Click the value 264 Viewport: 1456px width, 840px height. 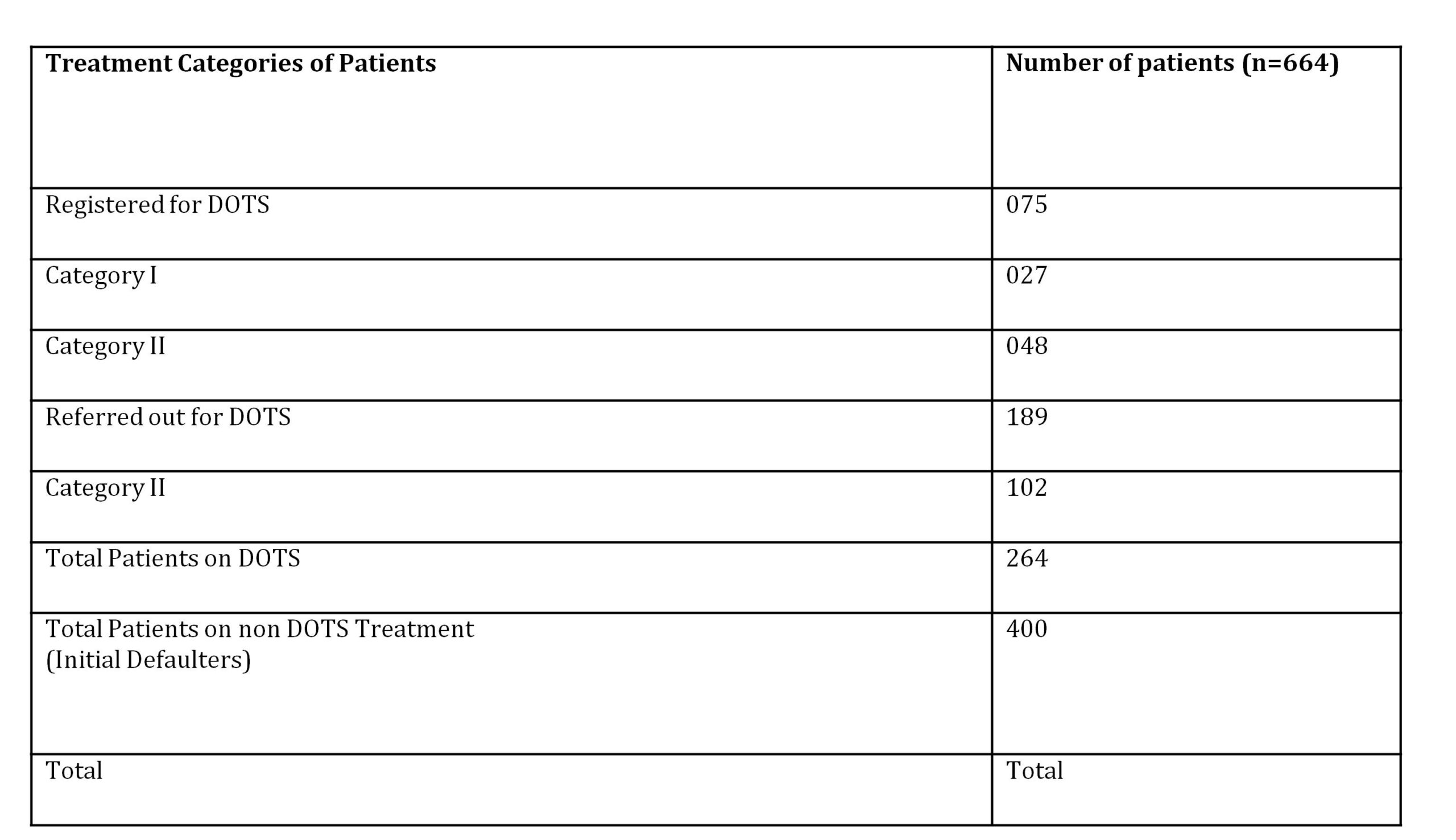(1026, 558)
